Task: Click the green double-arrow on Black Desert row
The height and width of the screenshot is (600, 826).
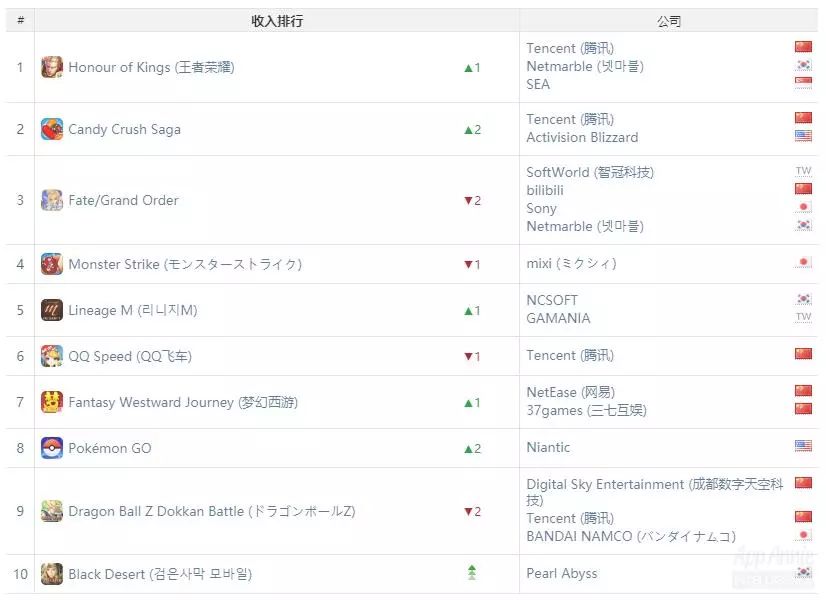Action: [472, 573]
